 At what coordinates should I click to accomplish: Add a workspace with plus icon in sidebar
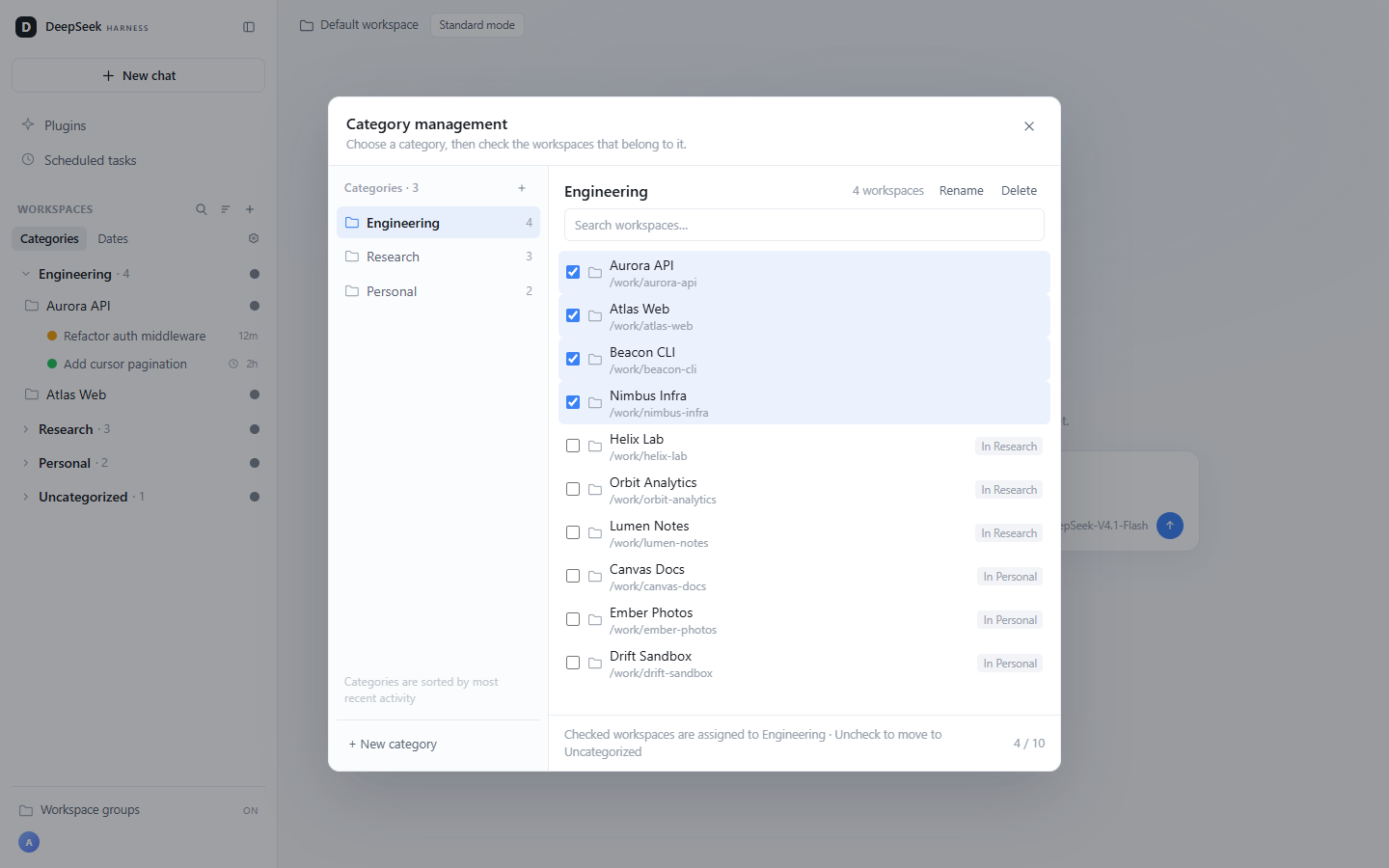(x=250, y=209)
